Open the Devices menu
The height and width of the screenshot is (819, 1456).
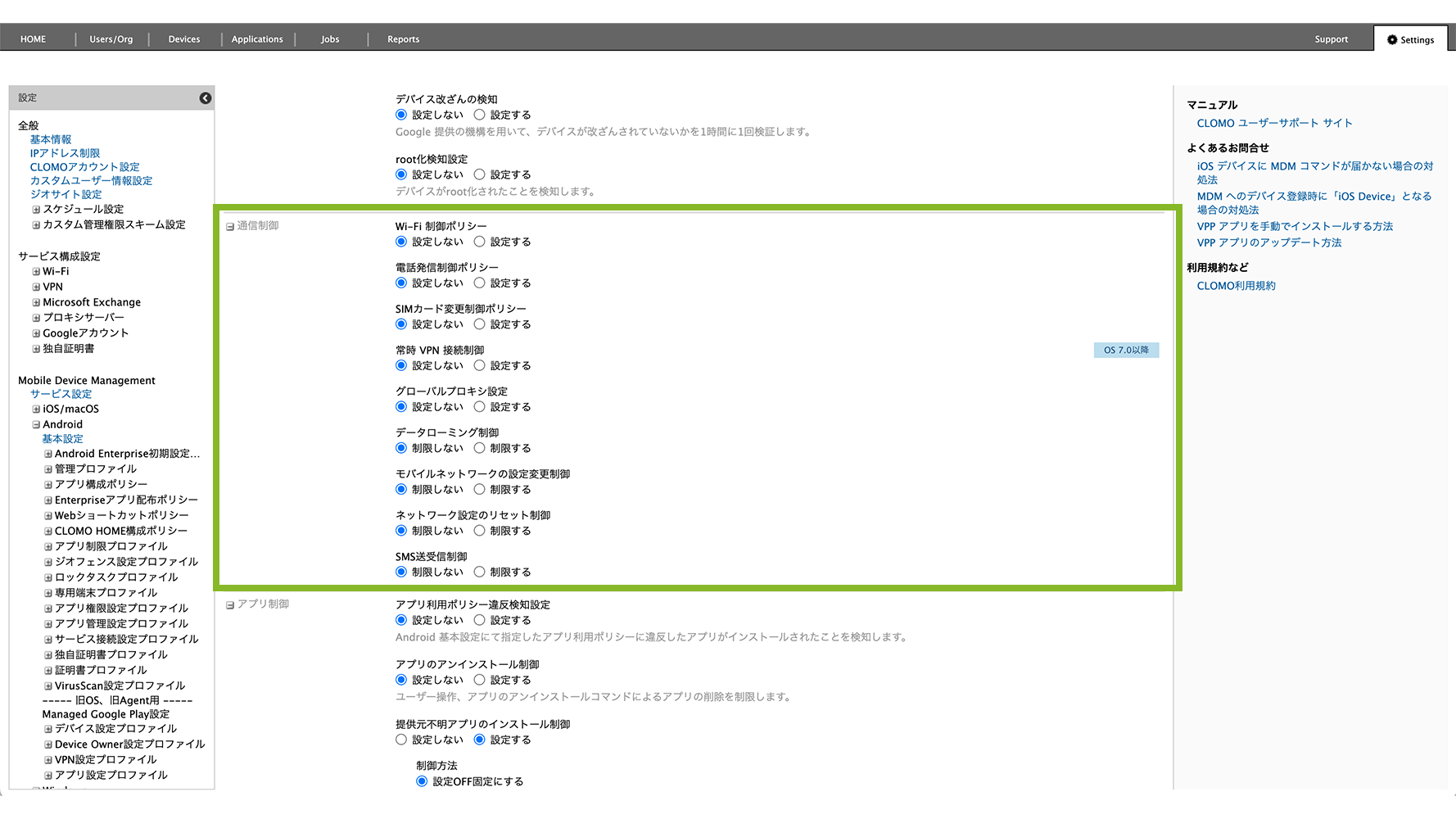[x=184, y=39]
